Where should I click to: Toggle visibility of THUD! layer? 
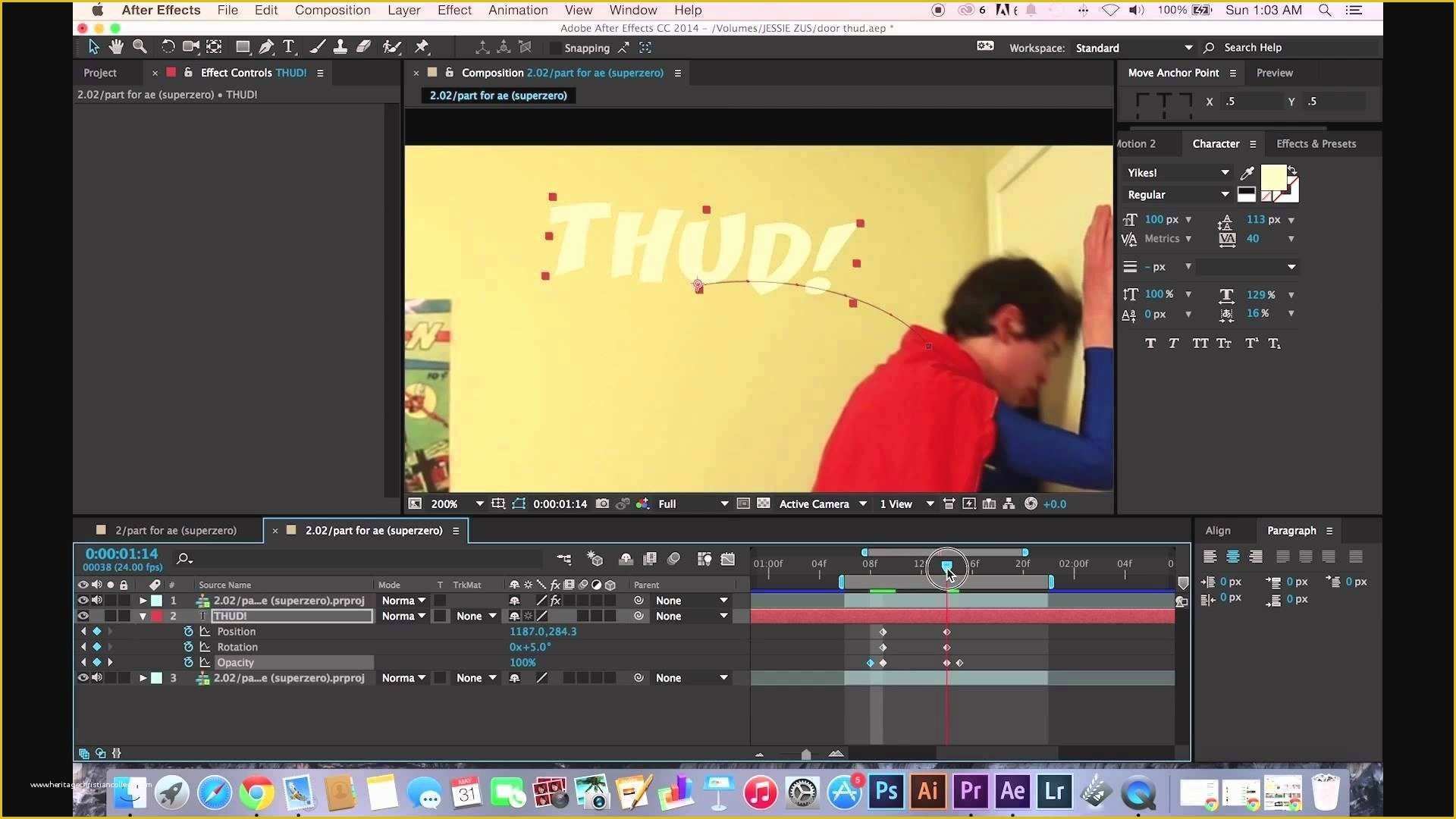pyautogui.click(x=84, y=615)
